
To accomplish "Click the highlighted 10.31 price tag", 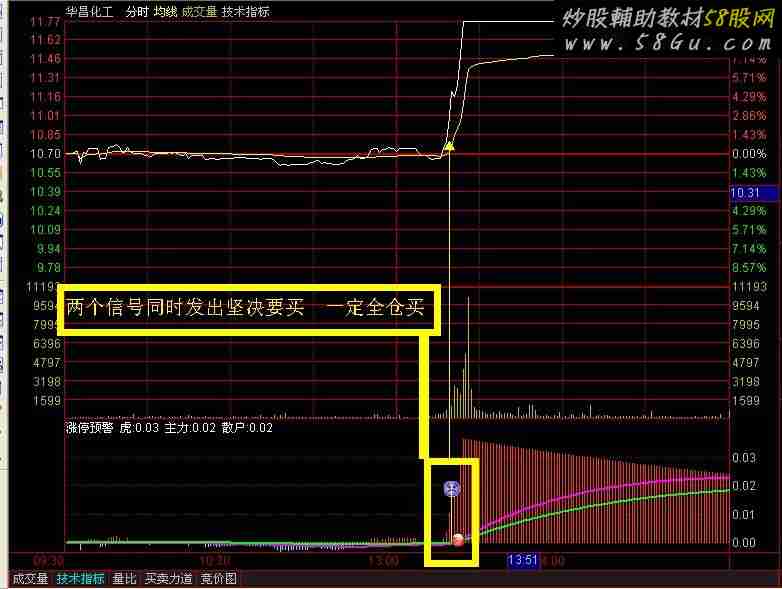I will (753, 194).
